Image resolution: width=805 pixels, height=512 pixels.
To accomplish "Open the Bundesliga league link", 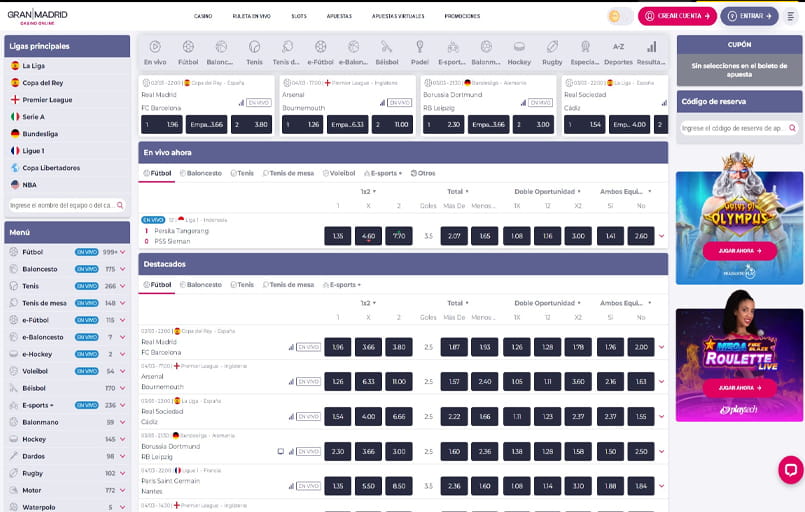I will coord(40,134).
